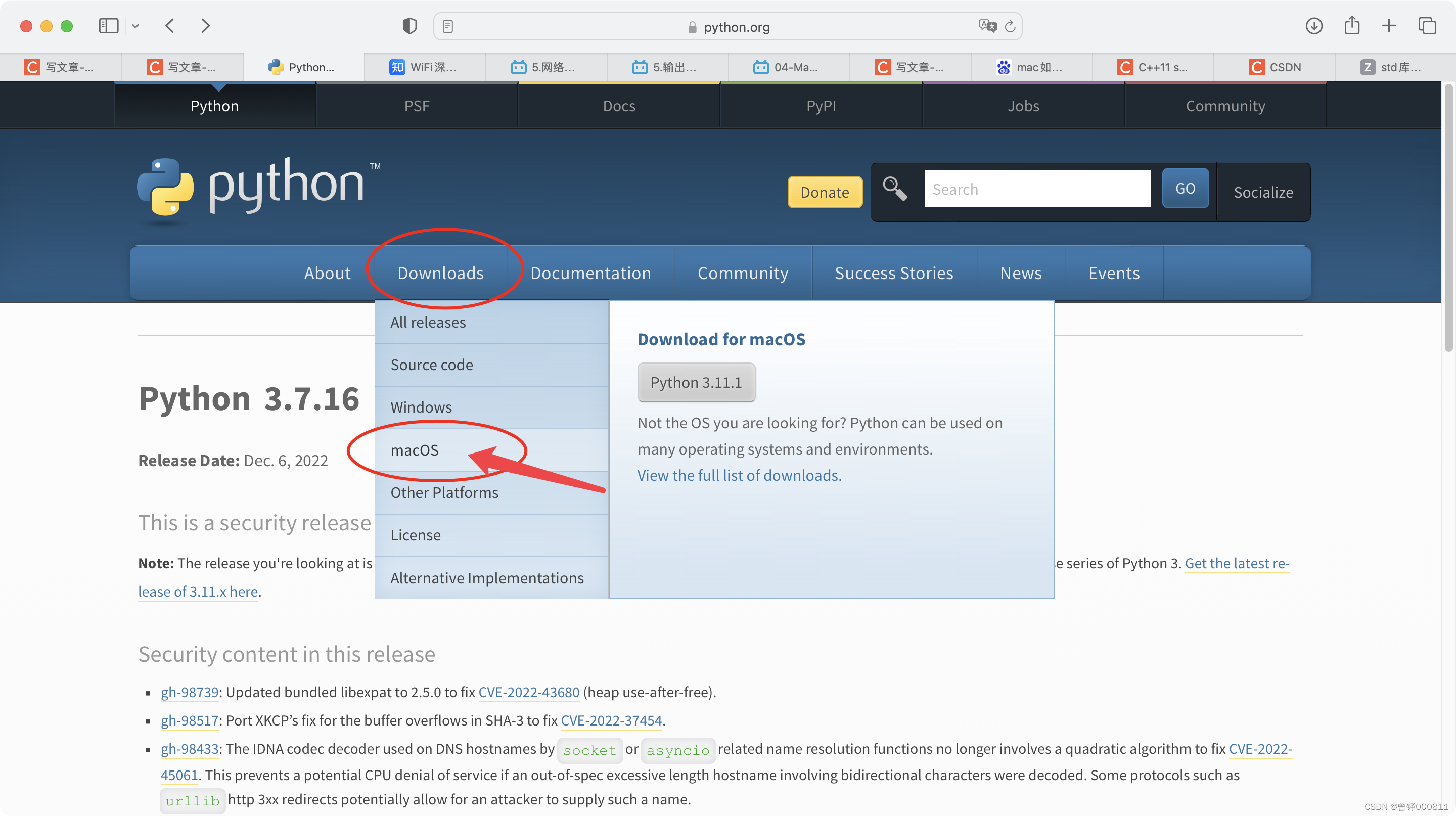The width and height of the screenshot is (1456, 816).
Task: Toggle the Safari sidebar icon
Action: click(x=108, y=26)
